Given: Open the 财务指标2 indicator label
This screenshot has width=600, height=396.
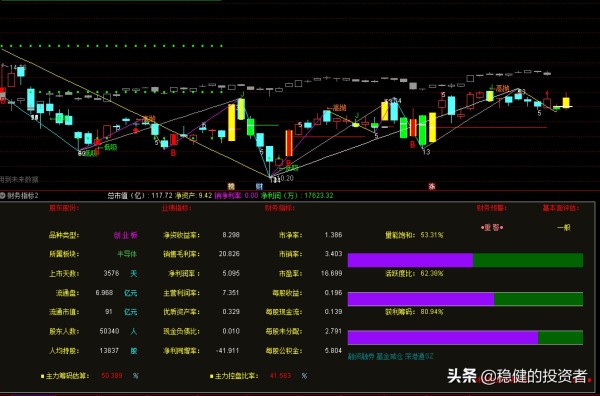Looking at the screenshot, I should [23, 196].
